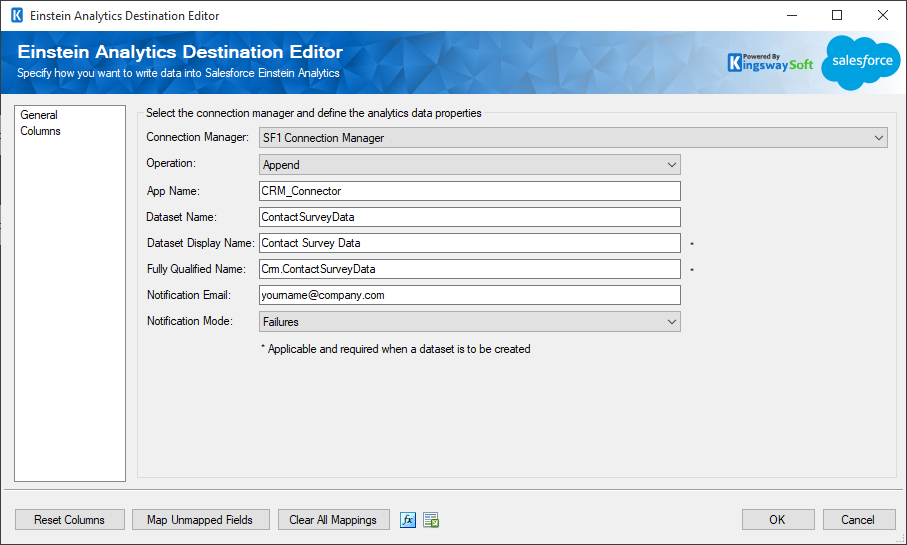Click the Cancel button
This screenshot has width=907, height=545.
point(858,520)
